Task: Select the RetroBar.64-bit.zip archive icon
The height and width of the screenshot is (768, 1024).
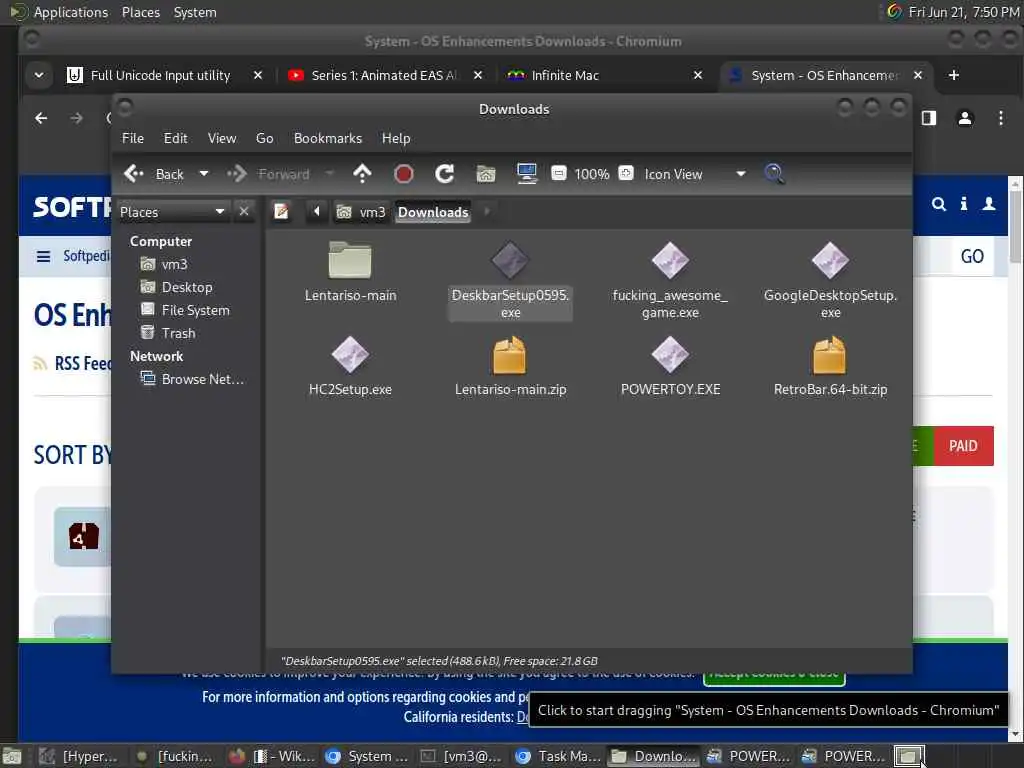Action: [830, 354]
